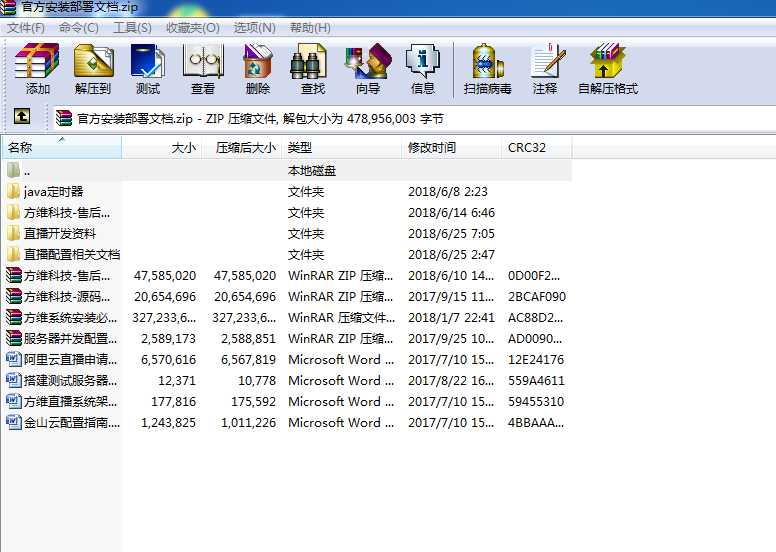Click the 本地磁盘 type cell
The image size is (776, 552).
point(312,171)
